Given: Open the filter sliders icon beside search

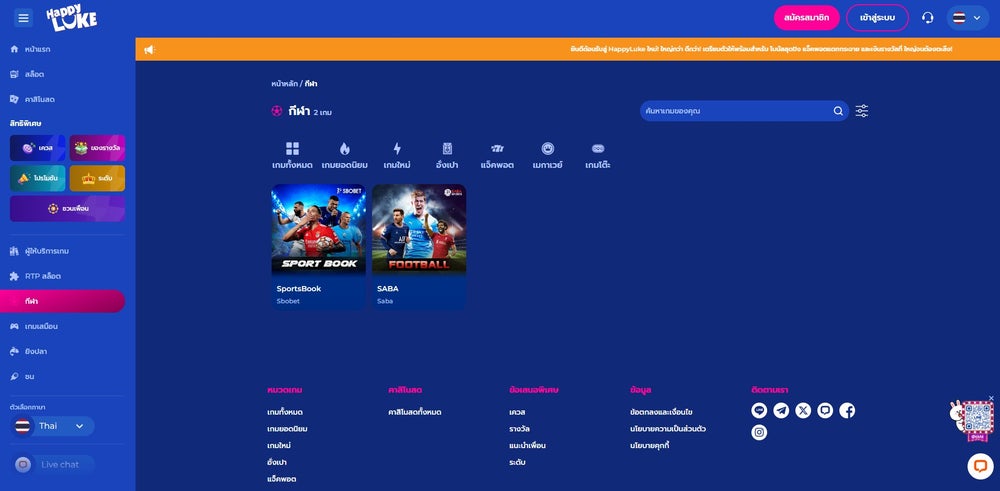Looking at the screenshot, I should tap(862, 111).
